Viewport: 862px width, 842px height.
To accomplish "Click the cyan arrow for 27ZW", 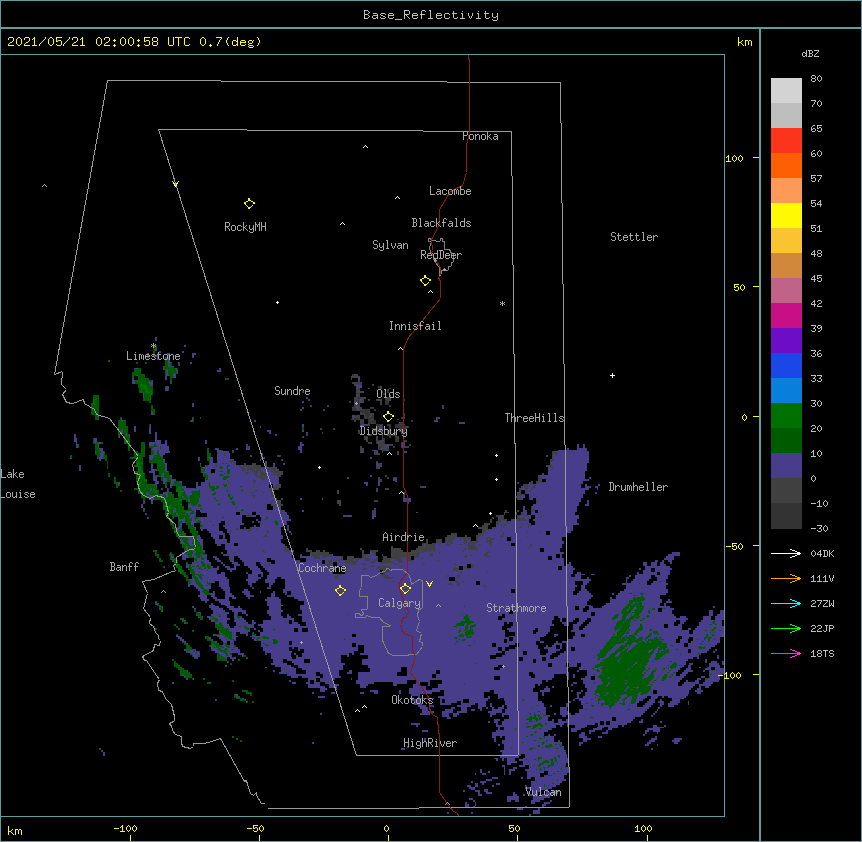I will tap(786, 603).
